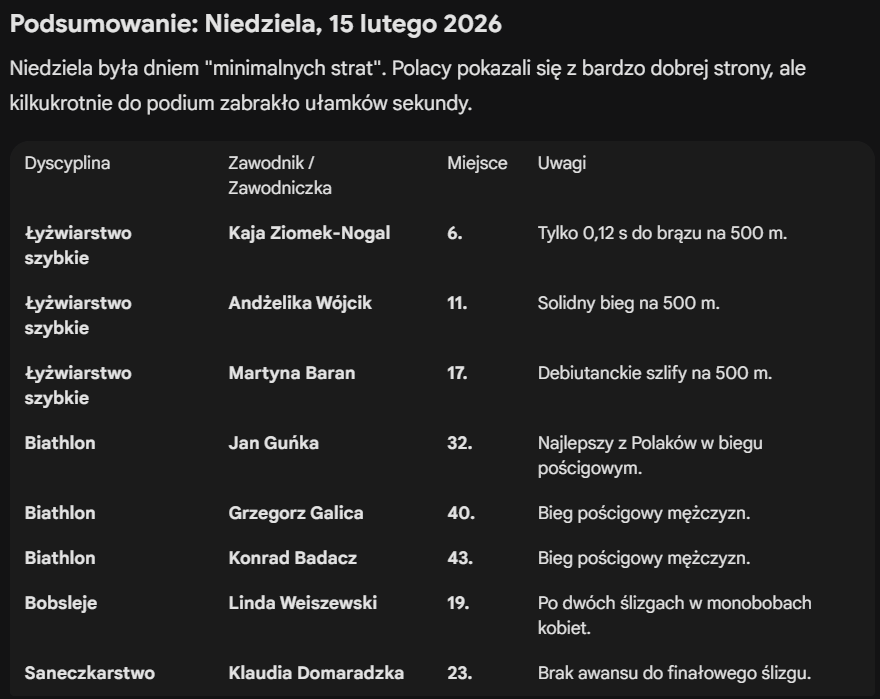Click the "Dyscyplina" column header
This screenshot has height=699, width=880.
[x=67, y=164]
